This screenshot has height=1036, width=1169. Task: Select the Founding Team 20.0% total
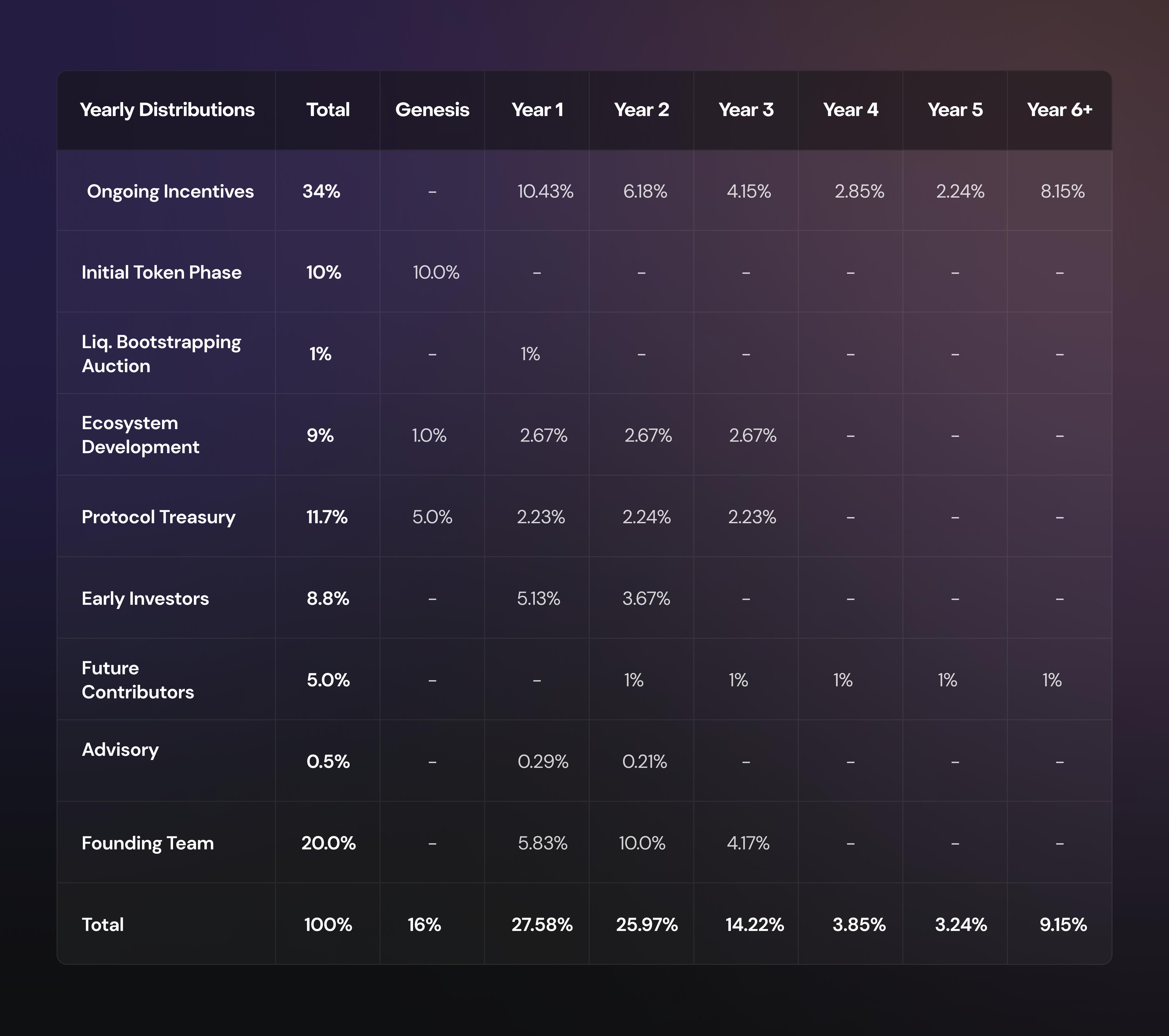(328, 843)
